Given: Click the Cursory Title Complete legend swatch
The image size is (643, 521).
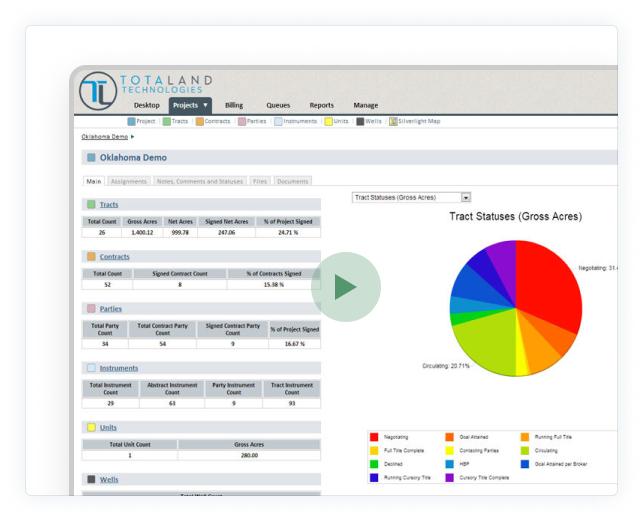Looking at the screenshot, I should tap(449, 478).
